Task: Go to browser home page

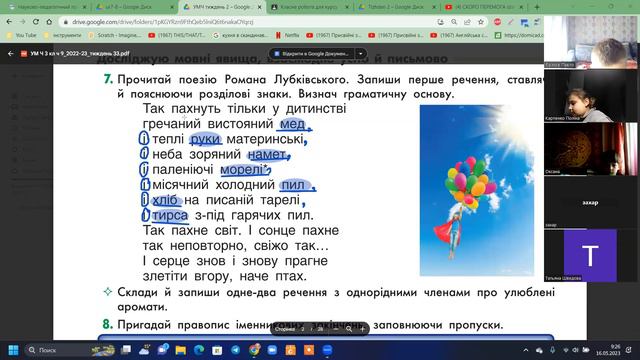Action: pyautogui.click(x=49, y=22)
